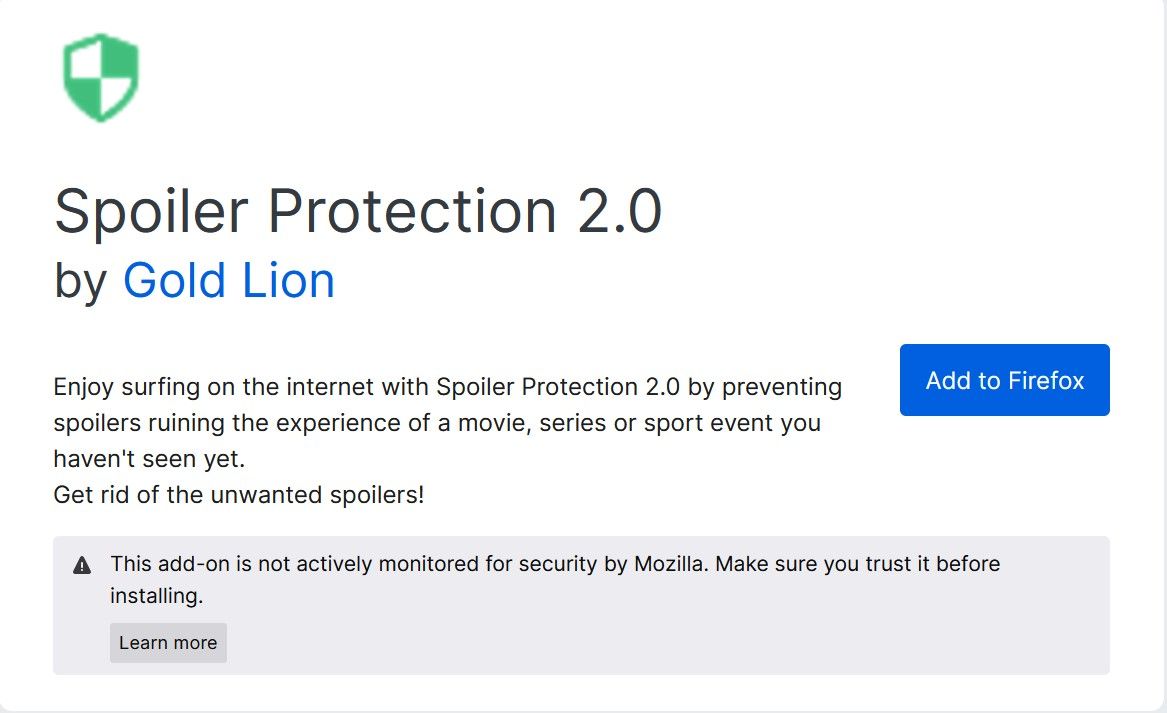Click the black alert icon beside the warning
Image resolution: width=1167 pixels, height=713 pixels.
(x=84, y=564)
